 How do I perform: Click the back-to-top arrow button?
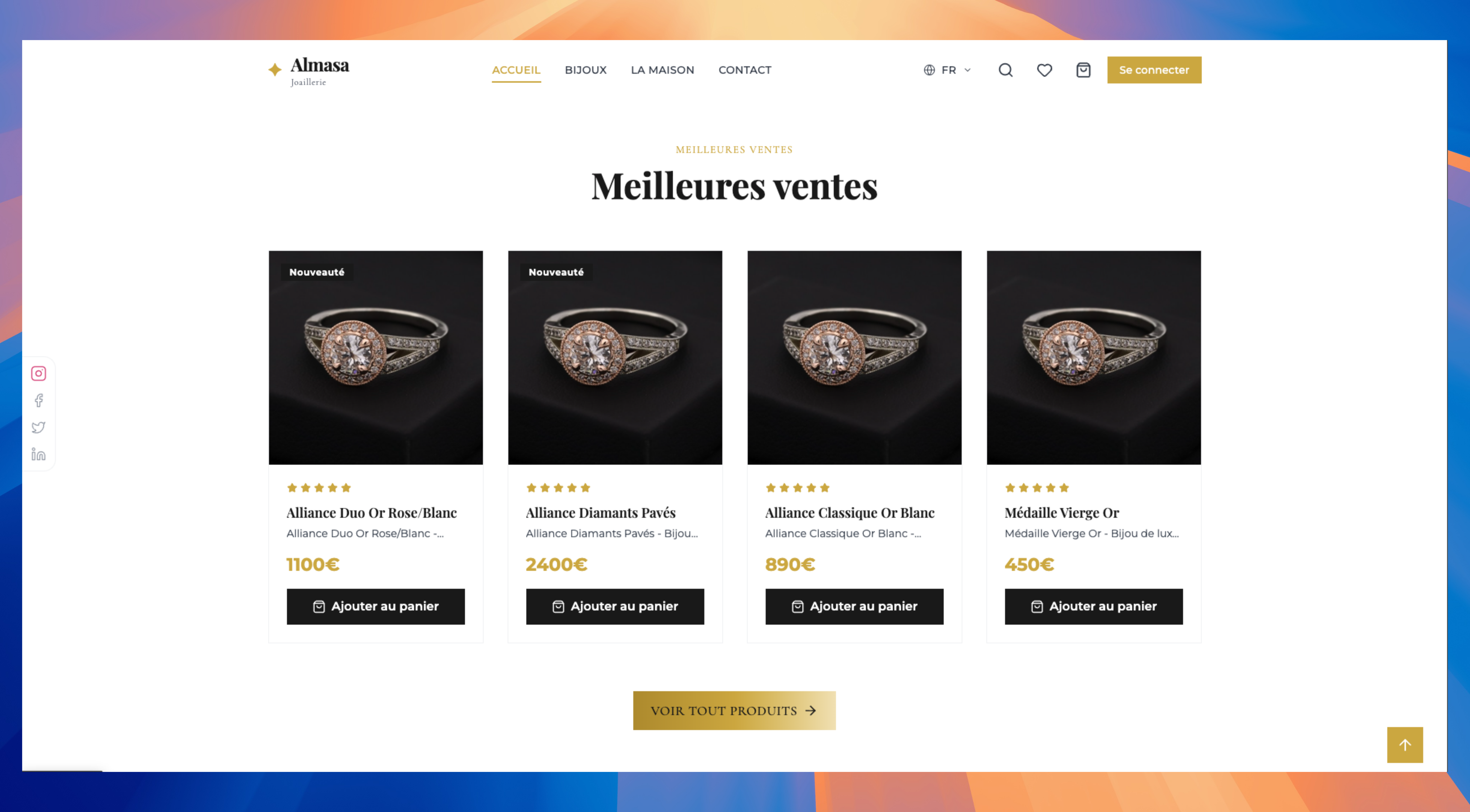pos(1405,745)
